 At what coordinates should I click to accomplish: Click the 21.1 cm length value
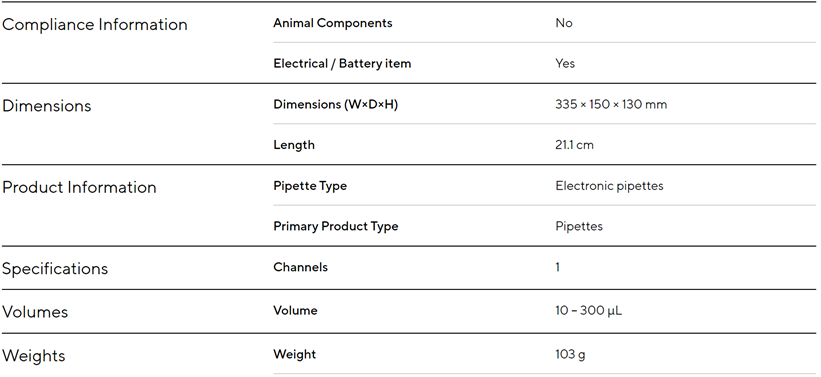coord(574,145)
